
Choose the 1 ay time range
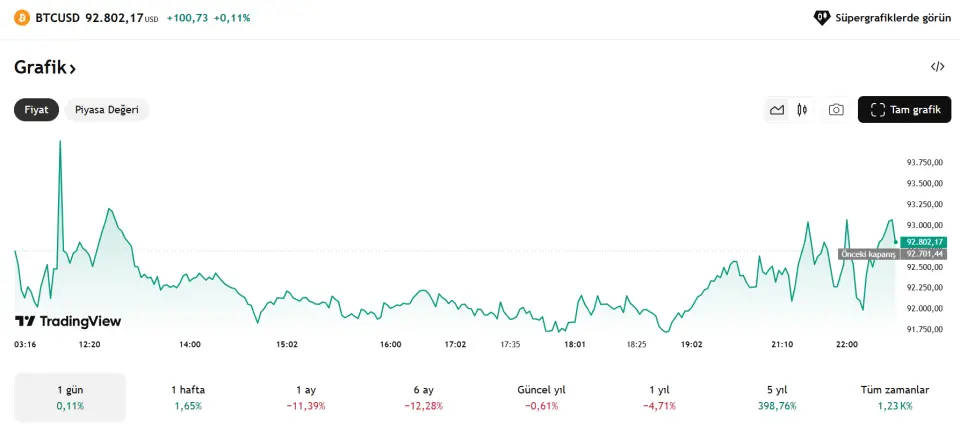pyautogui.click(x=306, y=397)
